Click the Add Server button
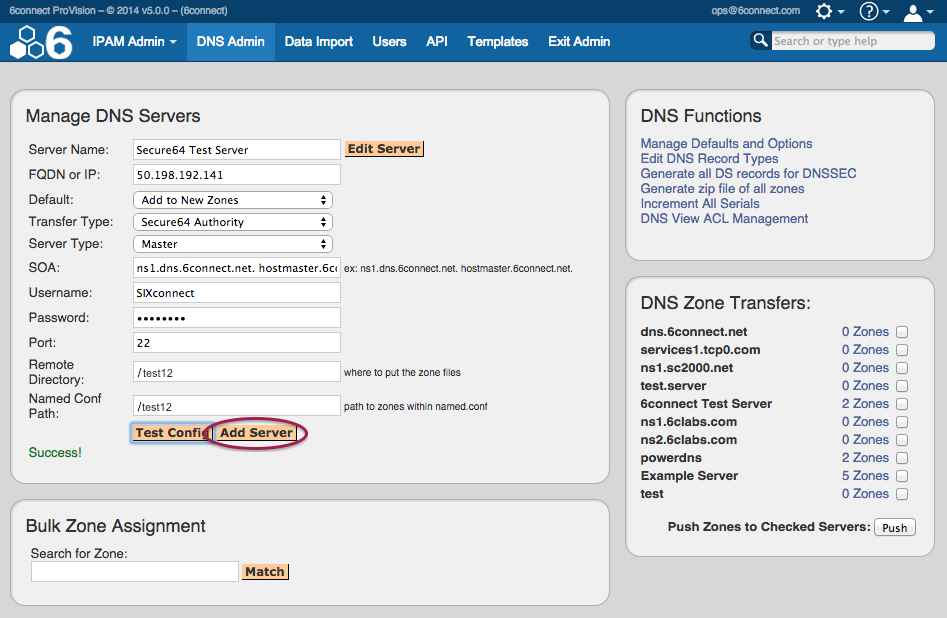Image resolution: width=947 pixels, height=618 pixels. tap(256, 433)
